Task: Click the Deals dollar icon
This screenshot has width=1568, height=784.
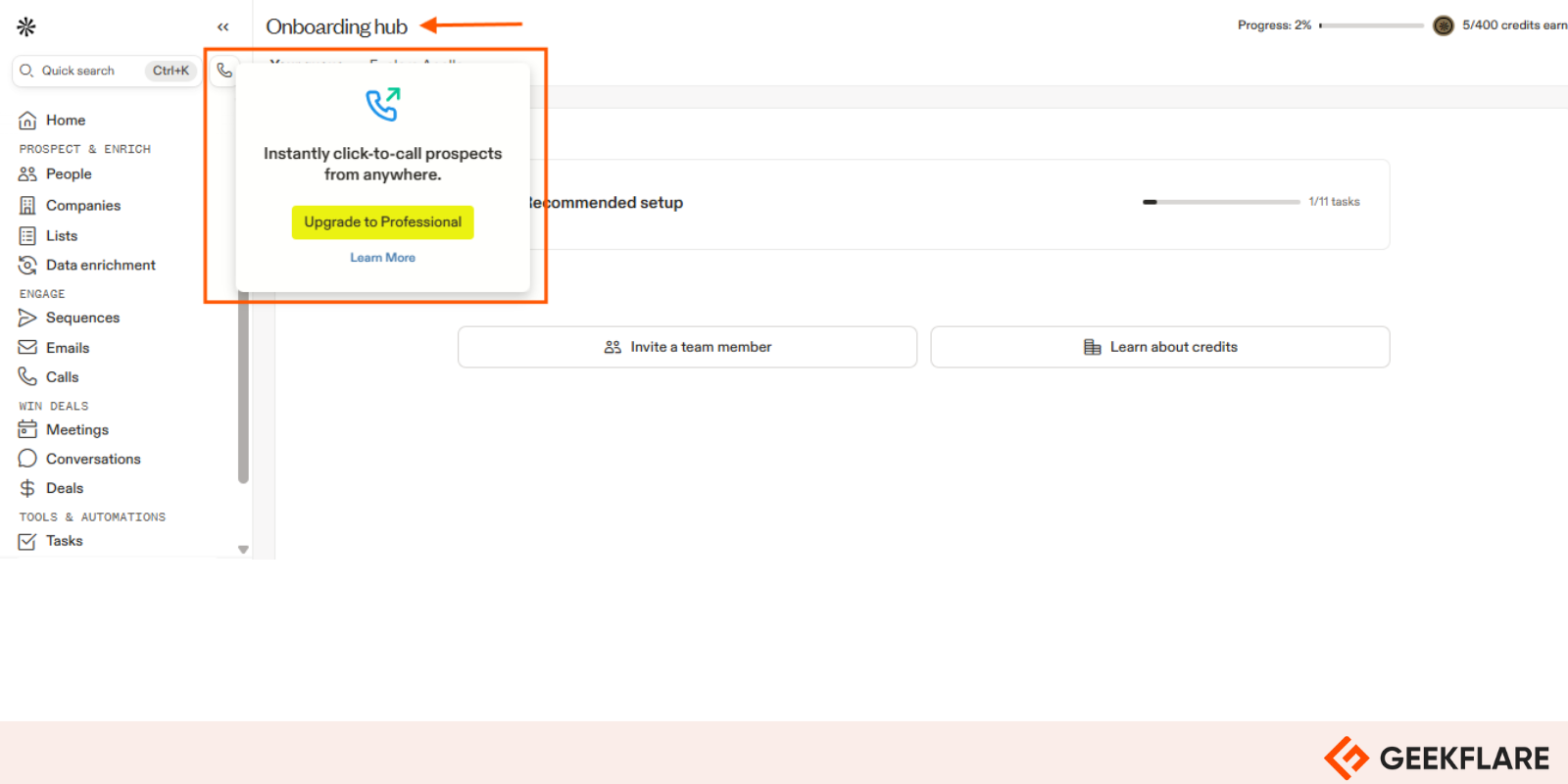Action: (27, 488)
